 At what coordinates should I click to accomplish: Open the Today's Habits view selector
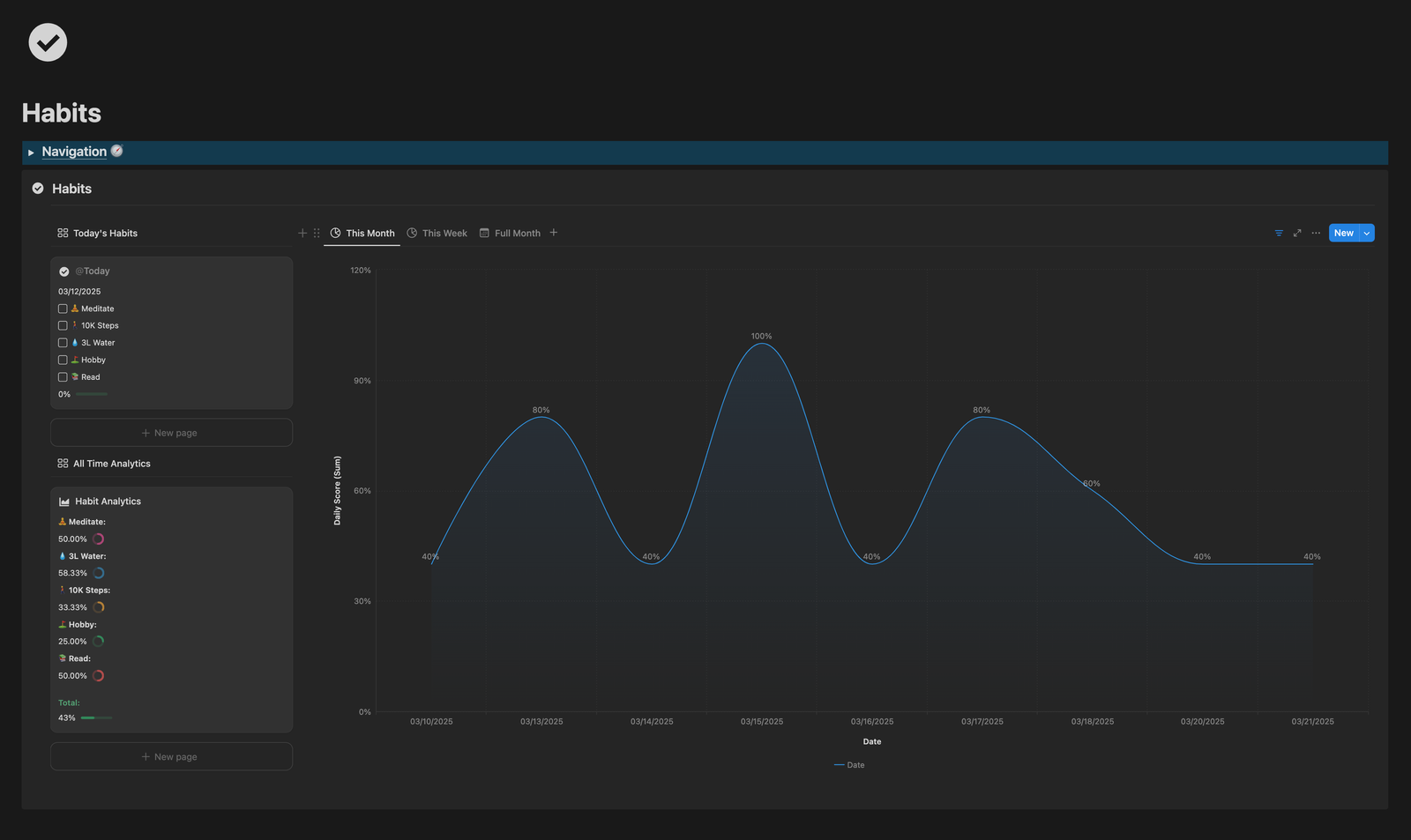click(x=97, y=234)
